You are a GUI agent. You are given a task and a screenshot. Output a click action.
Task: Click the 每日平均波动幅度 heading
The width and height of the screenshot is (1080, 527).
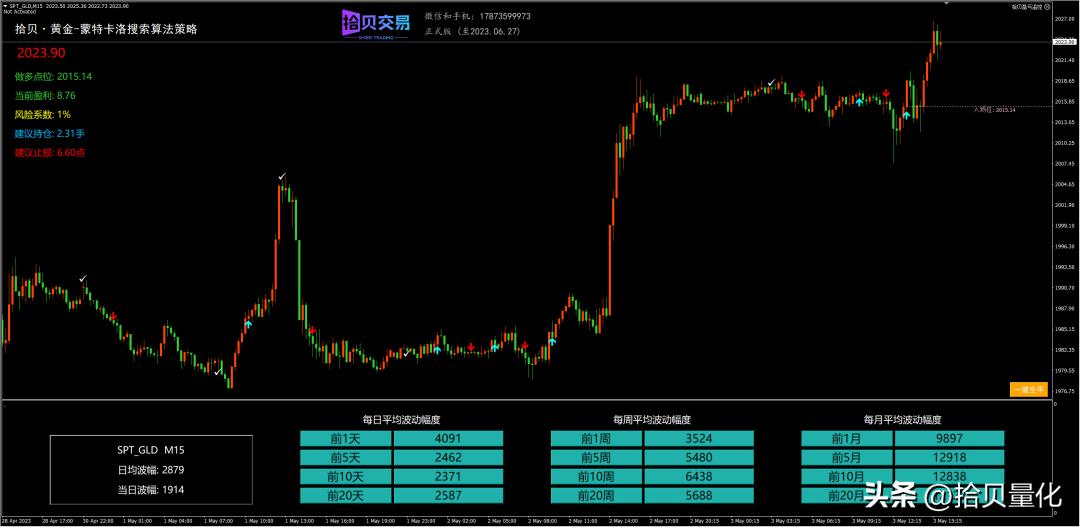pyautogui.click(x=402, y=419)
